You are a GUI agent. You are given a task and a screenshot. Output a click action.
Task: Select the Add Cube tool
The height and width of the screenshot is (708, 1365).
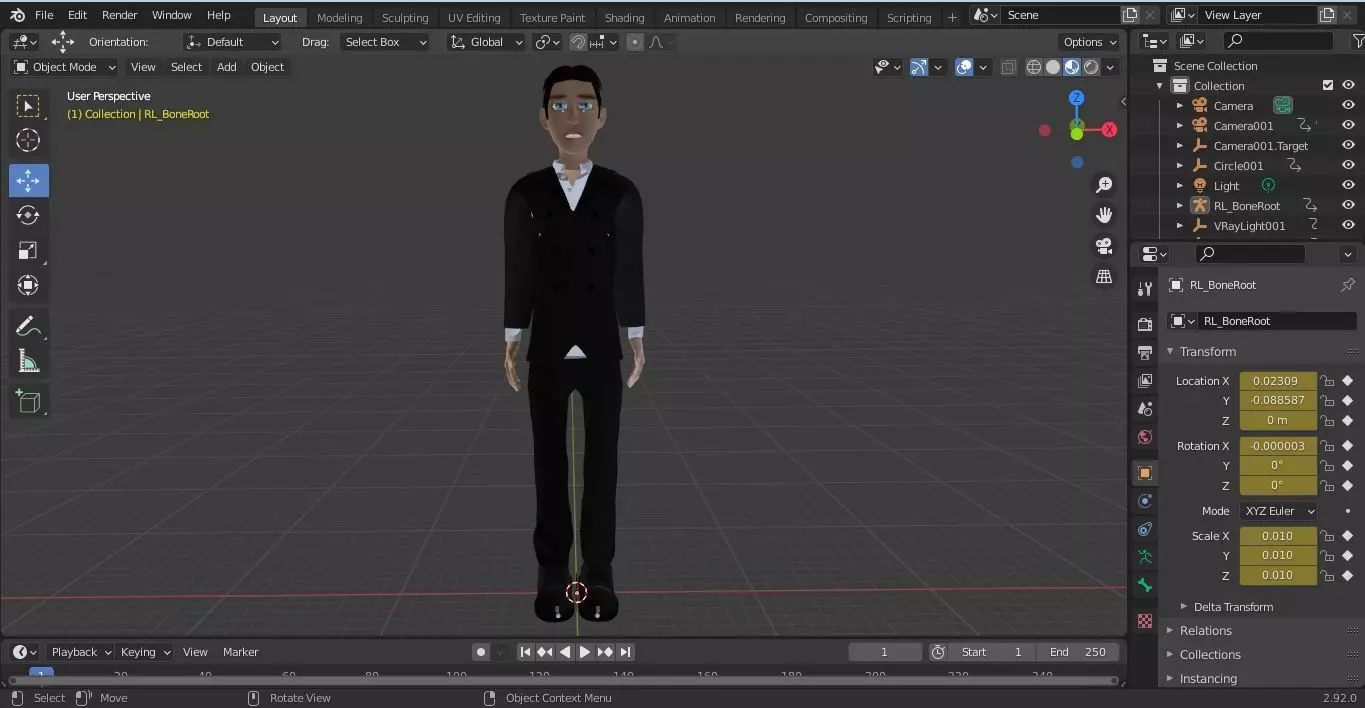point(28,402)
